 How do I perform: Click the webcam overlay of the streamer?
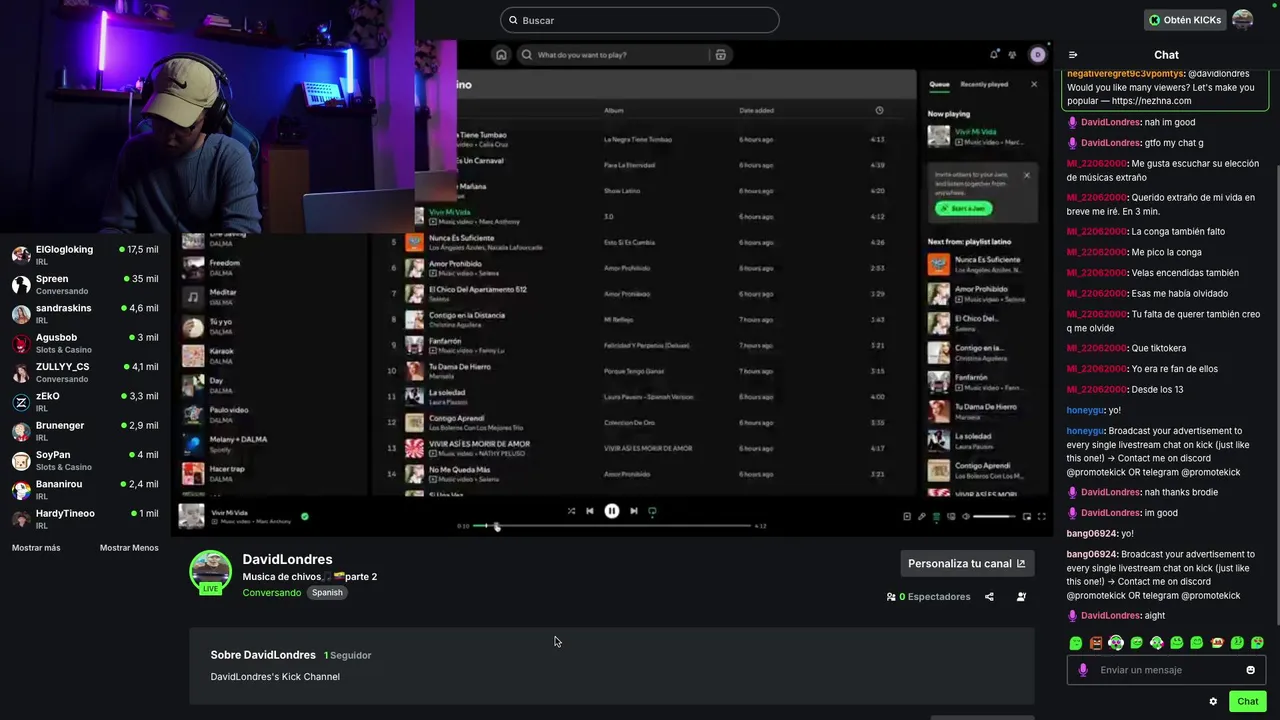pos(207,116)
